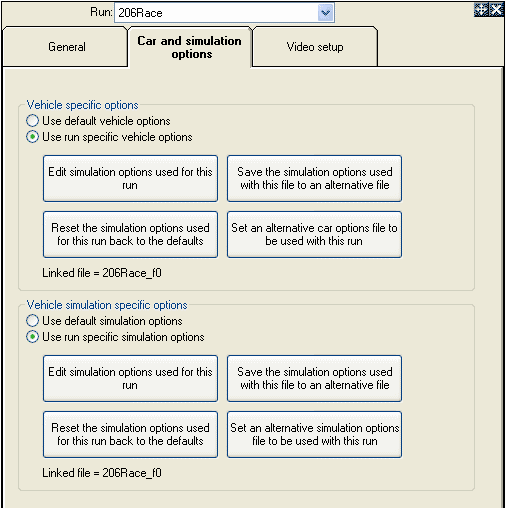Click the four-arrow move icon beside the X
The width and height of the screenshot is (506, 508).
tap(481, 10)
